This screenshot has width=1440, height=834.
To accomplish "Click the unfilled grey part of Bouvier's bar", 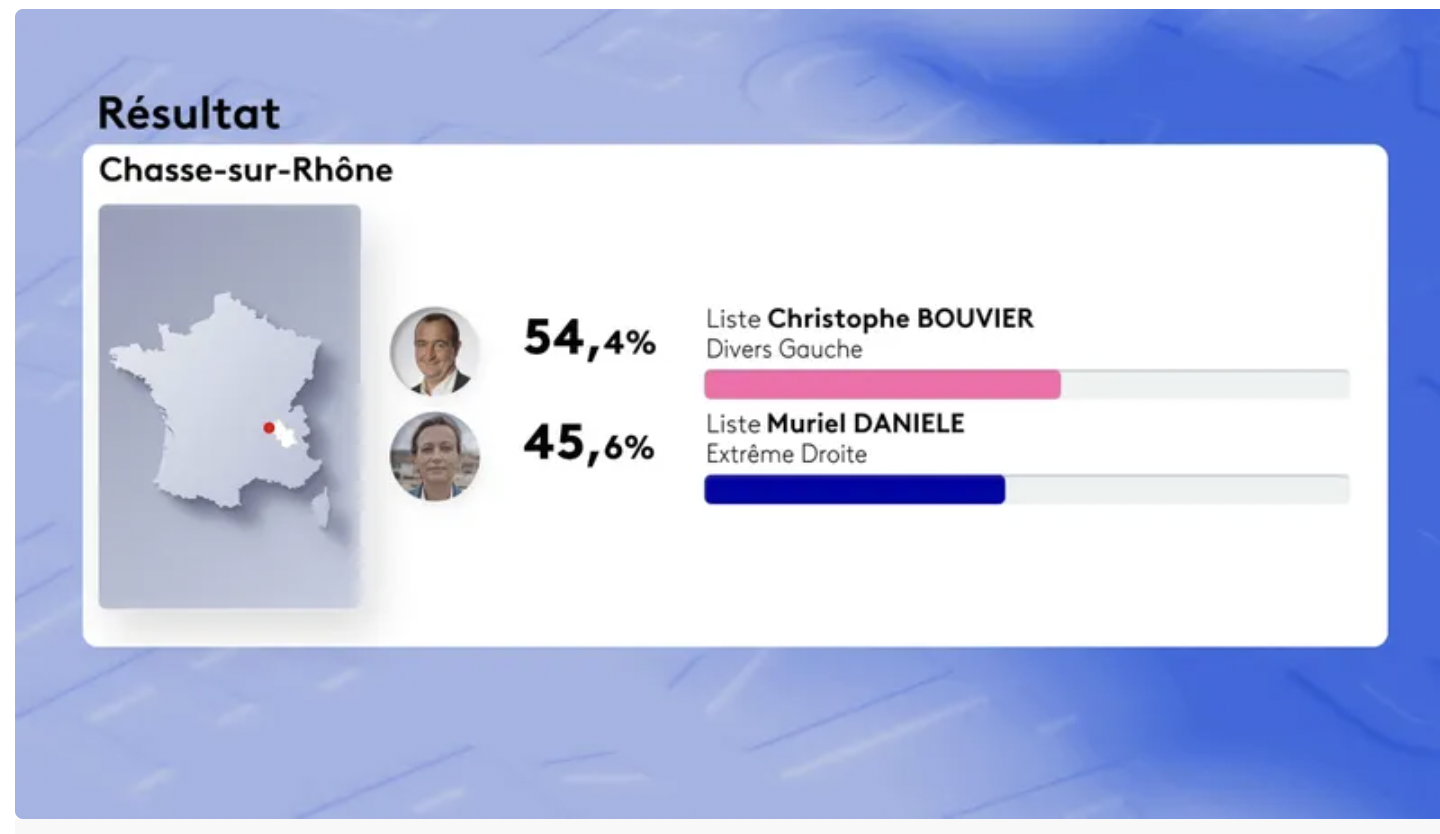I will click(1204, 385).
